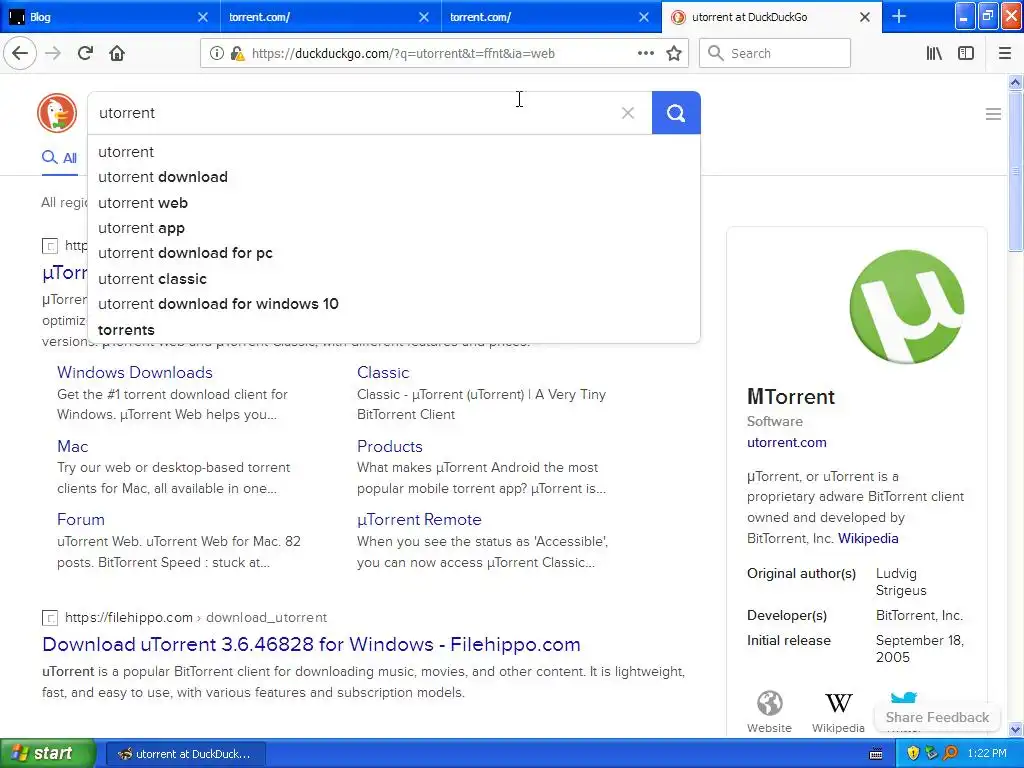Image resolution: width=1024 pixels, height=768 pixels.
Task: Click the Website globe icon in the info panel
Action: (769, 704)
